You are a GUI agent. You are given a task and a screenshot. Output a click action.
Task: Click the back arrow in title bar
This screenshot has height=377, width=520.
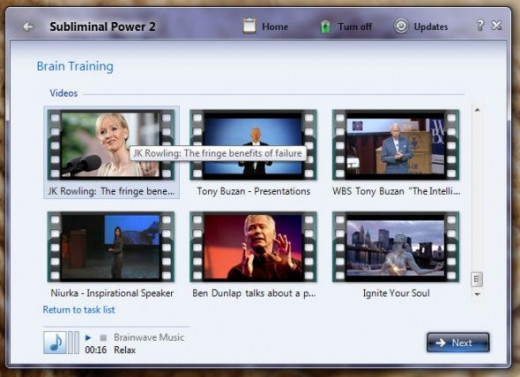click(28, 27)
